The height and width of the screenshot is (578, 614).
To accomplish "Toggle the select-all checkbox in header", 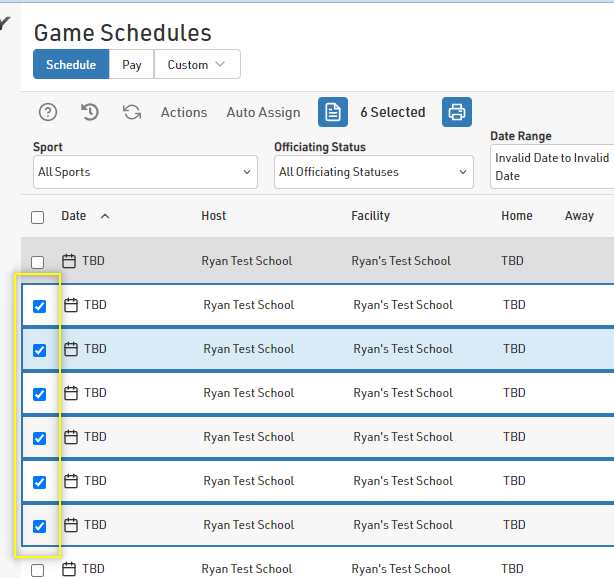I will [38, 217].
